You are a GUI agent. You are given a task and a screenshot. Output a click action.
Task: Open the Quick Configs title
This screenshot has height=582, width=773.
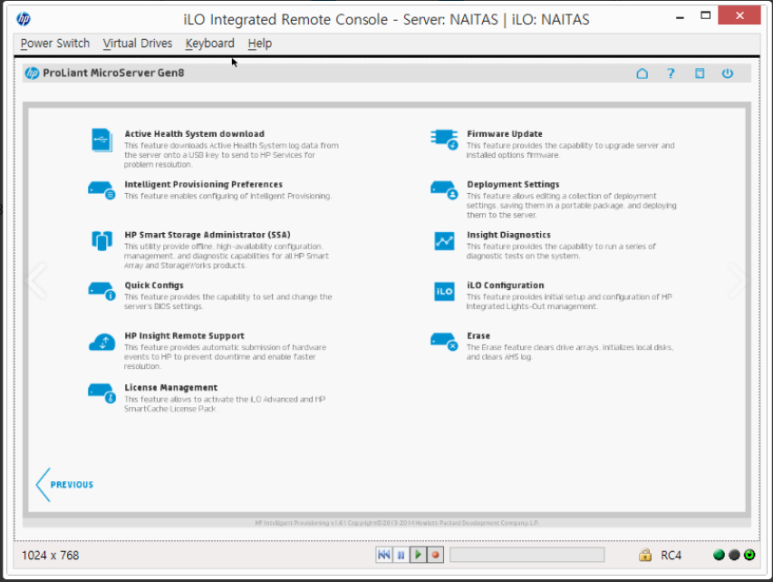point(154,285)
